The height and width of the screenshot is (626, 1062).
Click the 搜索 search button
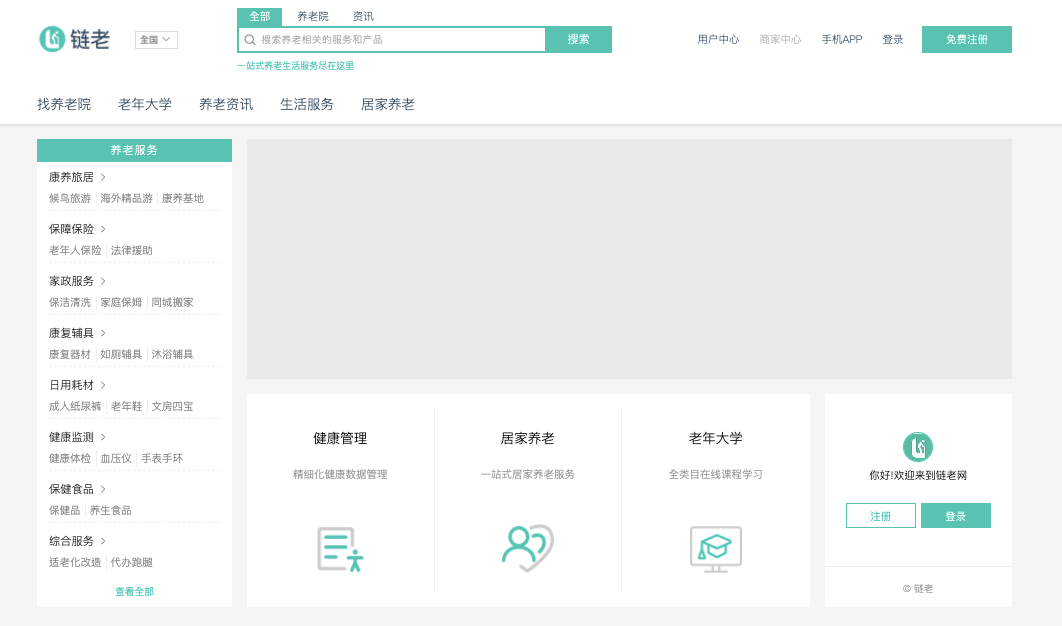coord(578,39)
